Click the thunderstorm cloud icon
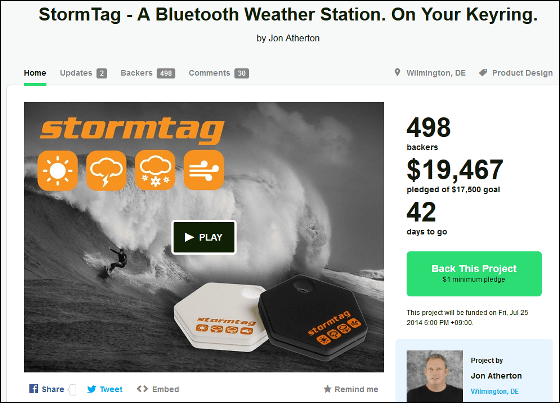The width and height of the screenshot is (560, 403). pos(106,170)
